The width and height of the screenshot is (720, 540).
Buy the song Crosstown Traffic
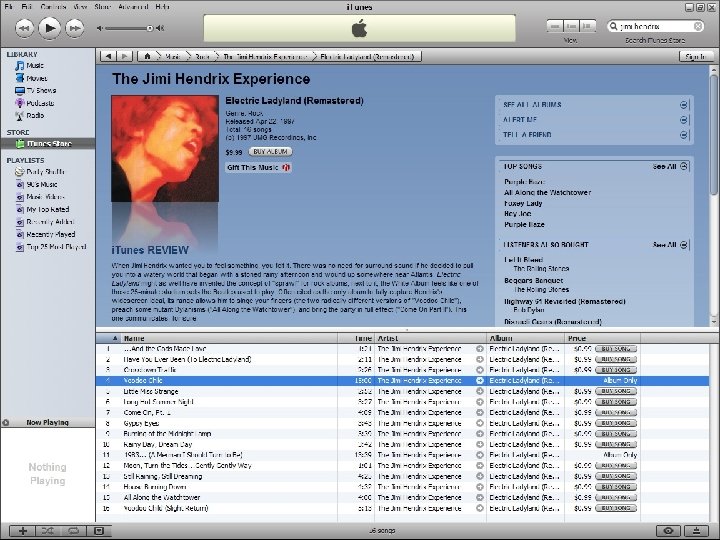[x=616, y=370]
